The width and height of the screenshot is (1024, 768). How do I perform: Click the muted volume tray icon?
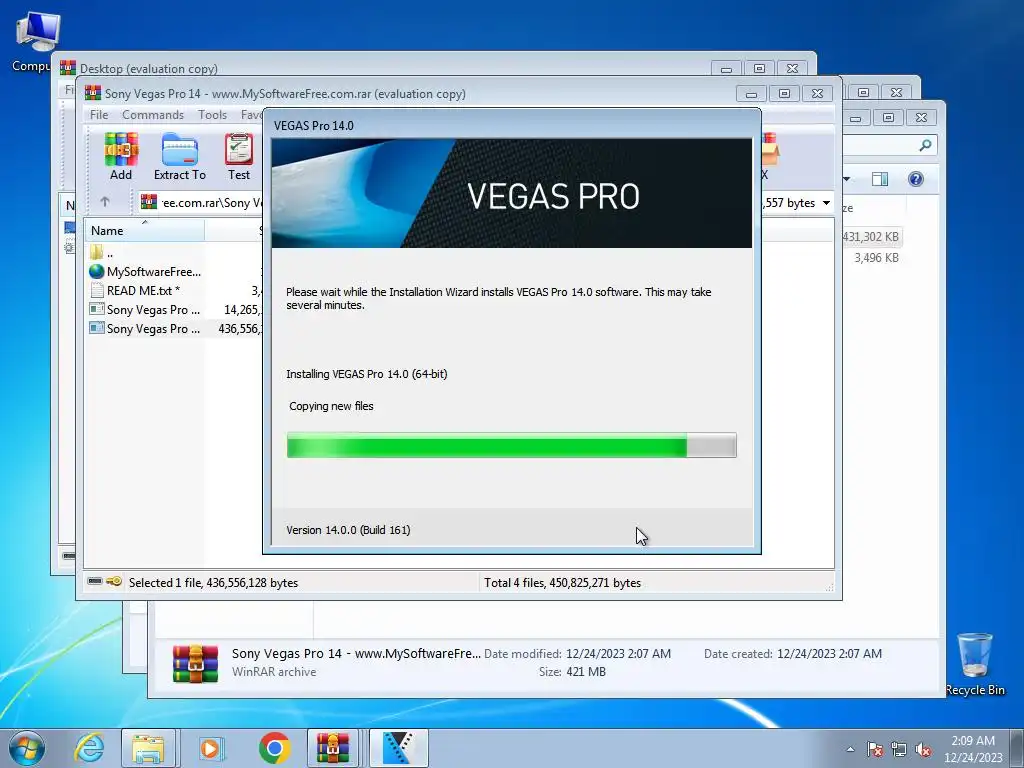click(923, 749)
